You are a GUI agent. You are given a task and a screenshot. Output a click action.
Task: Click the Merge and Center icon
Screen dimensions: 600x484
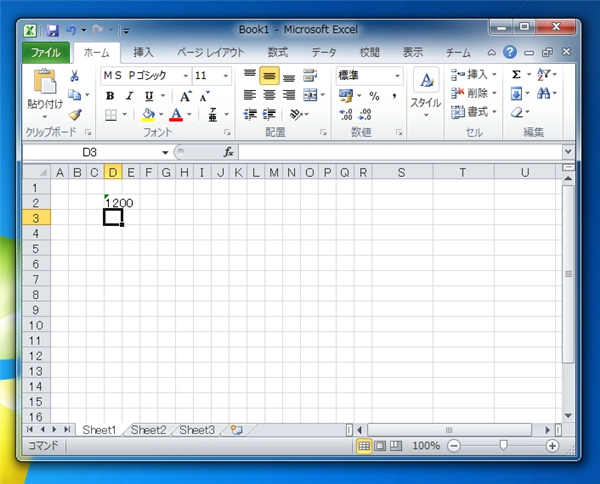click(x=310, y=95)
